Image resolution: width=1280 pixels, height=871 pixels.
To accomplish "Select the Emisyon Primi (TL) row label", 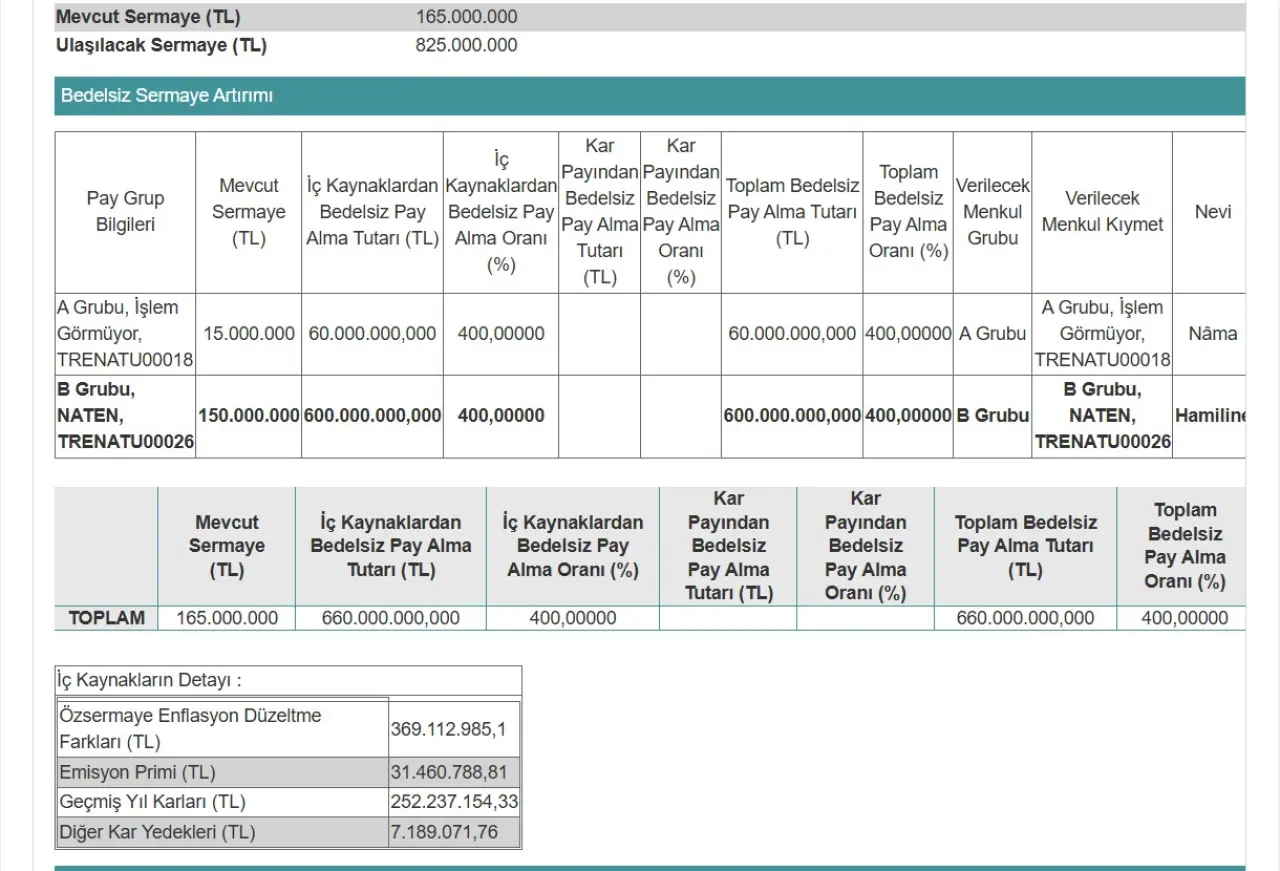I will (x=137, y=772).
